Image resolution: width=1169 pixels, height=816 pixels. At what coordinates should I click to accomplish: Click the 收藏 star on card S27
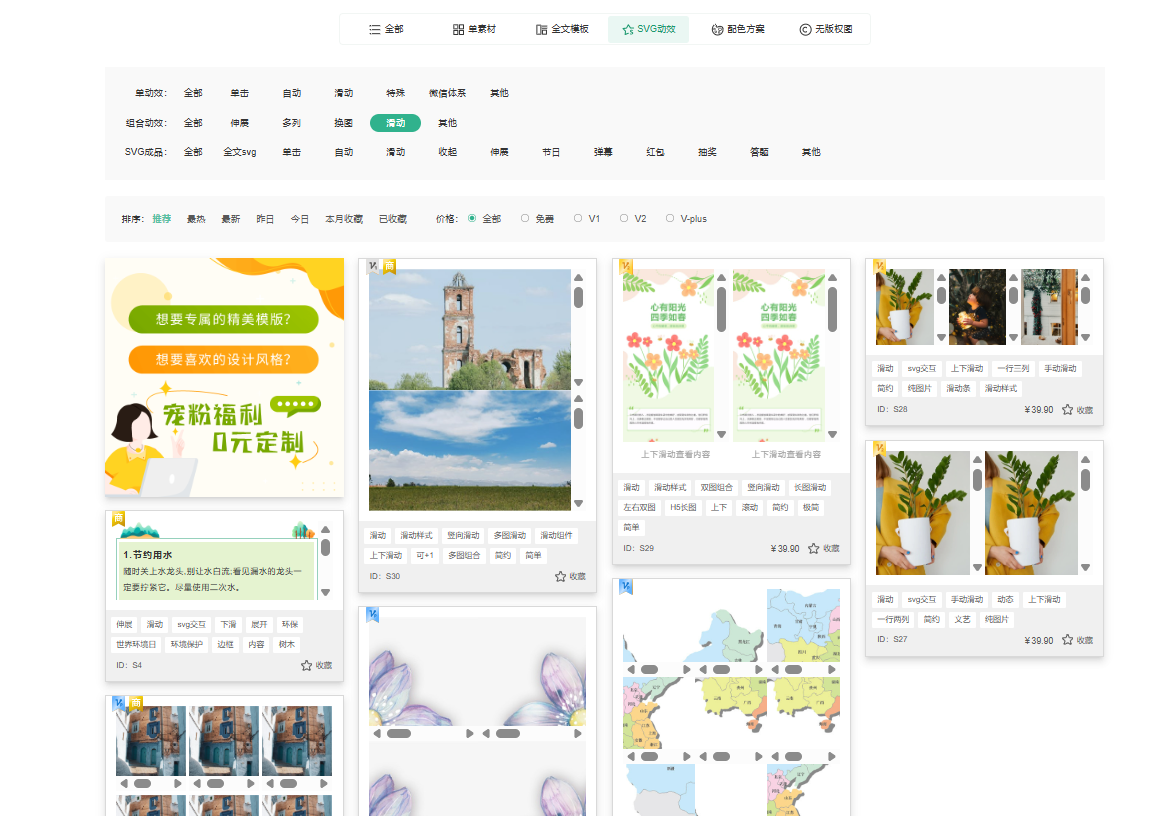point(1067,640)
